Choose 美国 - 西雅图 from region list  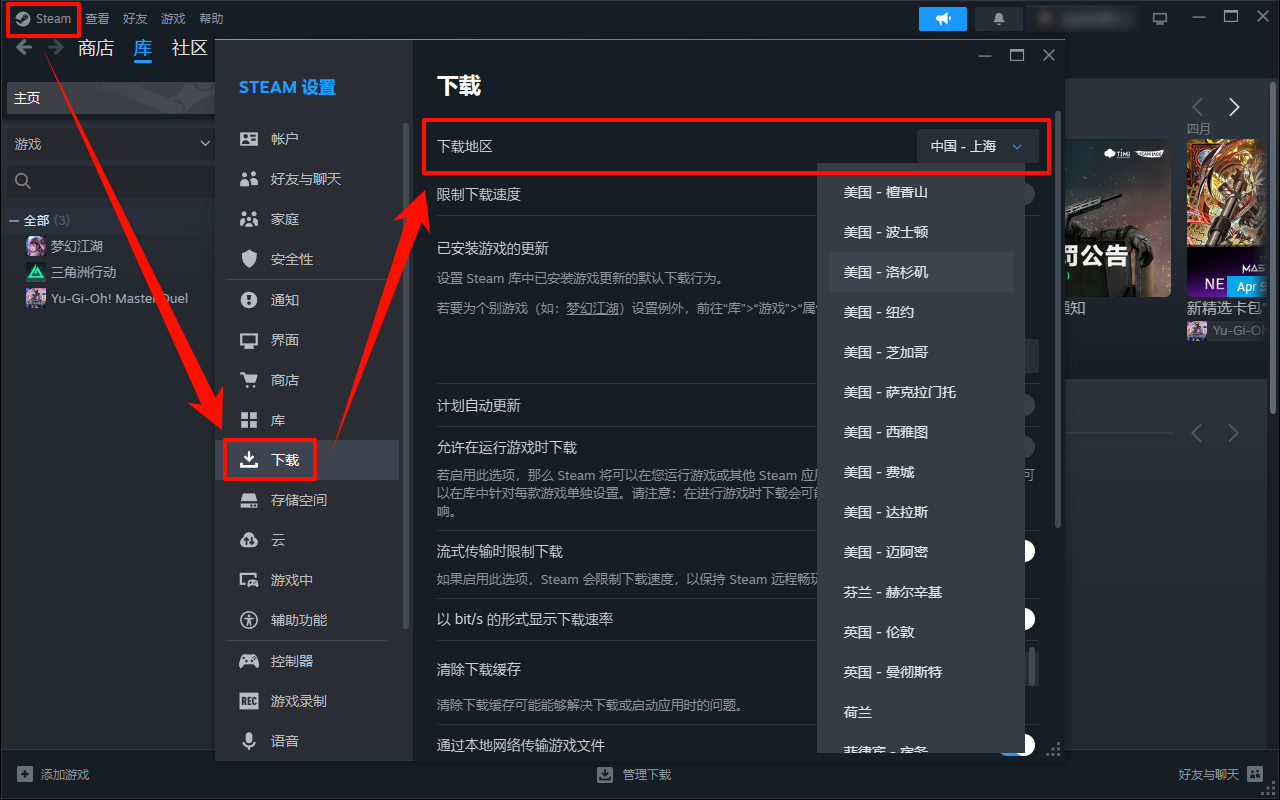click(x=921, y=432)
